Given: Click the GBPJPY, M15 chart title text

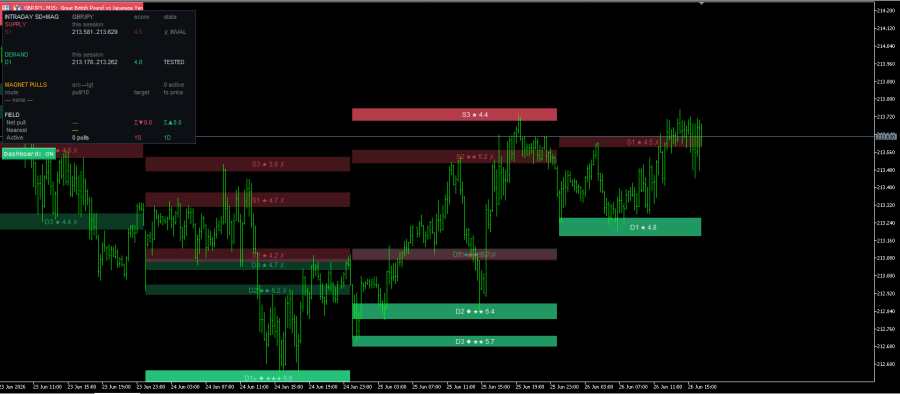Looking at the screenshot, I should (84, 7).
